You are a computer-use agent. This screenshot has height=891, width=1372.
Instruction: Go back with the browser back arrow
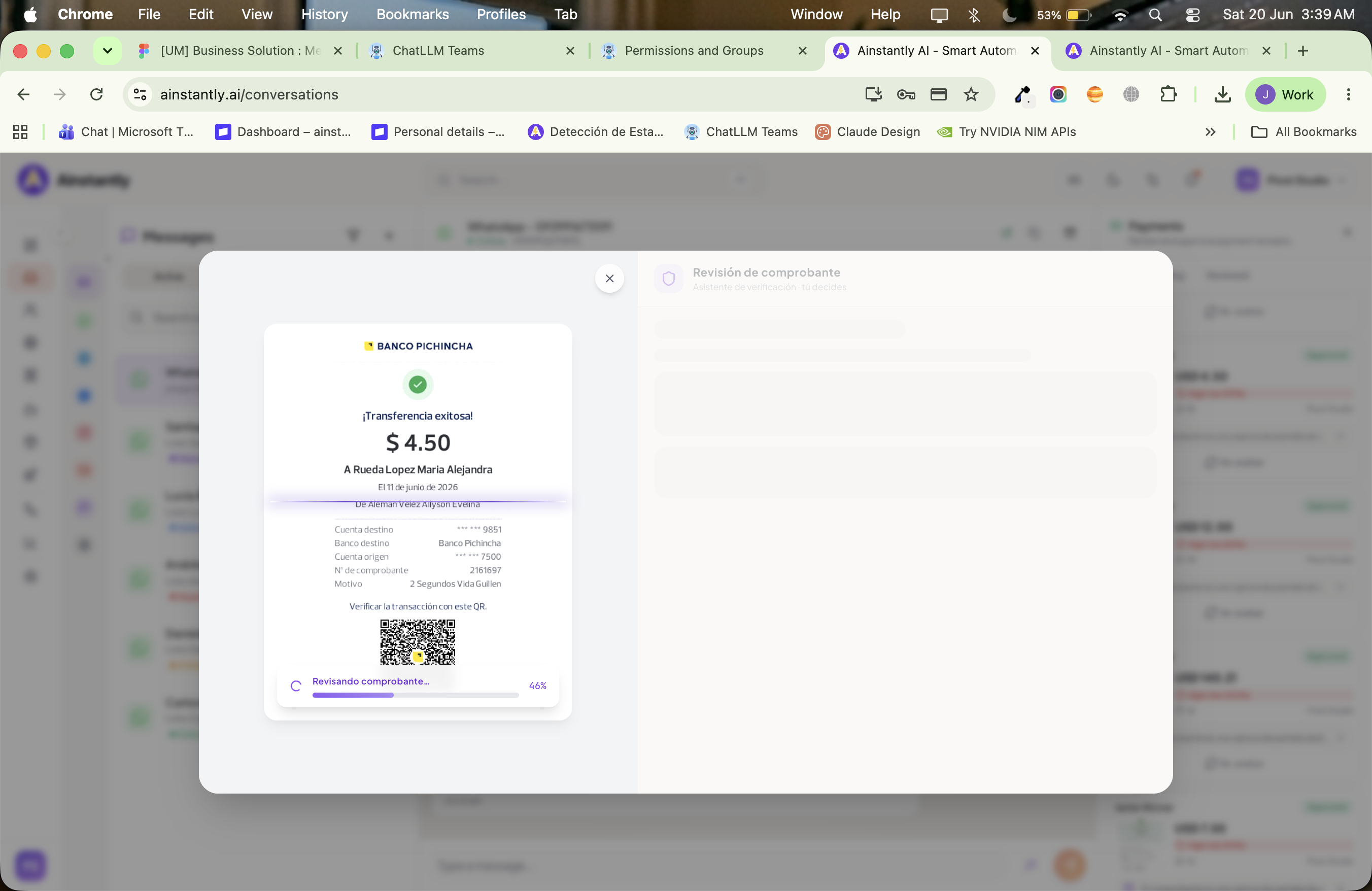(x=24, y=94)
